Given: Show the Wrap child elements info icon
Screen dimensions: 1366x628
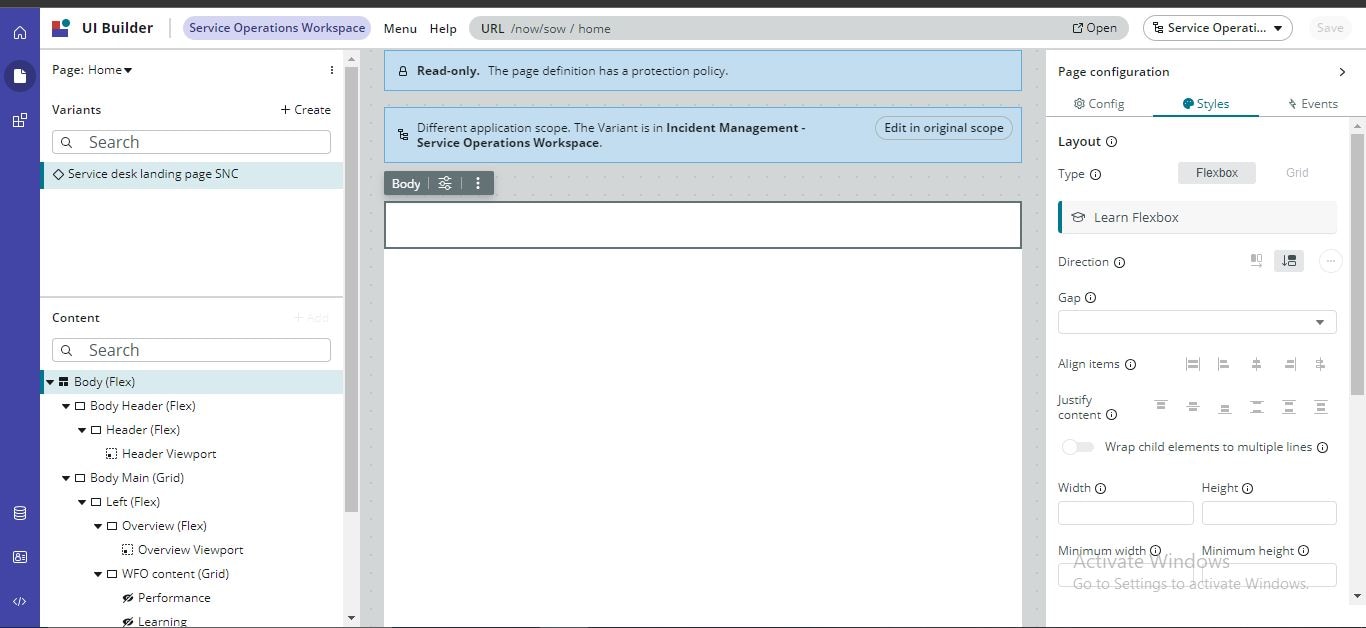Looking at the screenshot, I should click(1322, 448).
